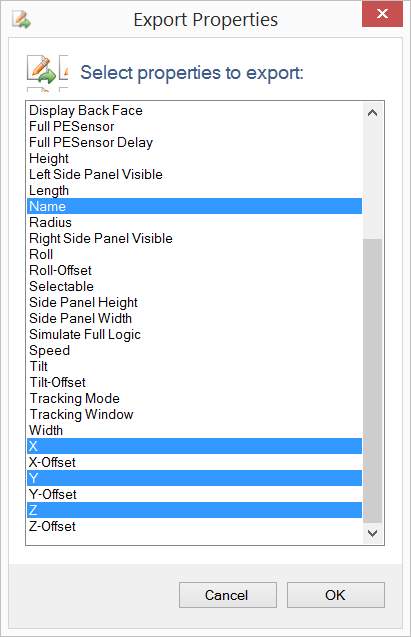
Task: Click the vertical scrollbar thumb
Action: coord(372,381)
